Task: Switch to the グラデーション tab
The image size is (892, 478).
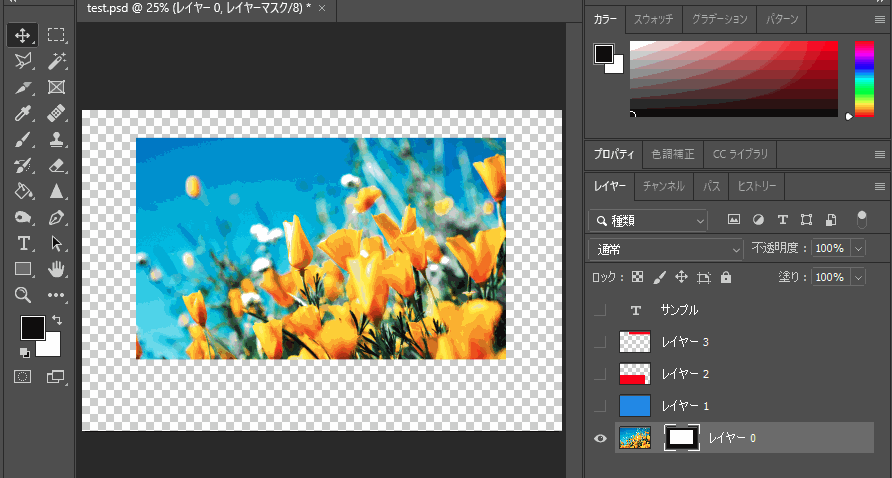Action: pyautogui.click(x=719, y=19)
